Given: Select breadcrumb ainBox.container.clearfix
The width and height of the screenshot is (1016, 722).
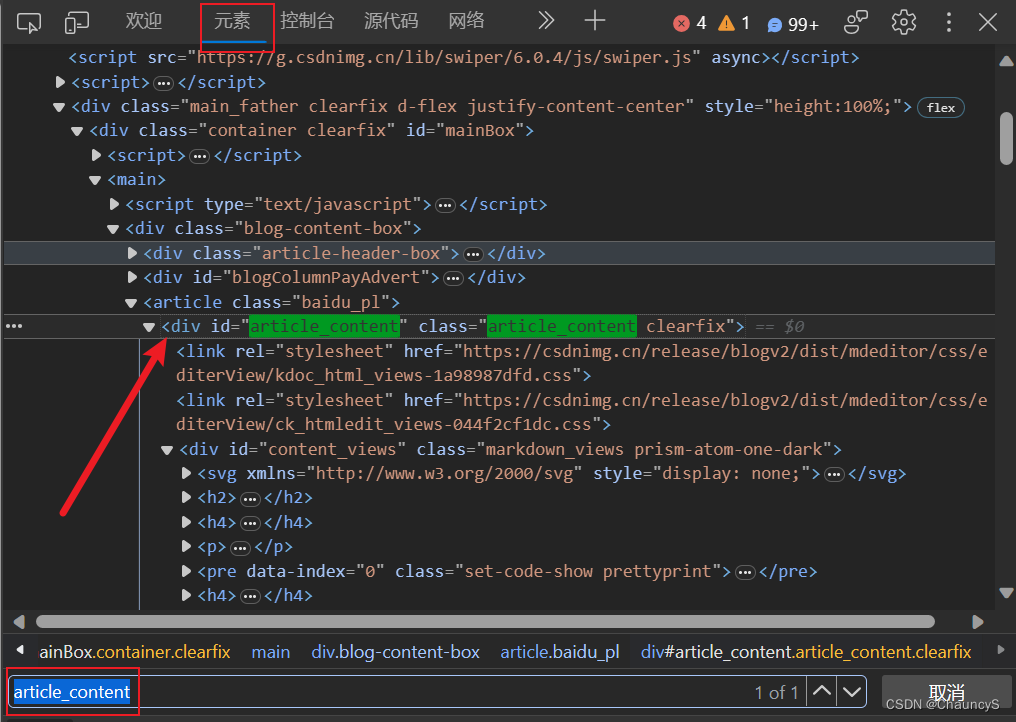Looking at the screenshot, I should point(135,652).
